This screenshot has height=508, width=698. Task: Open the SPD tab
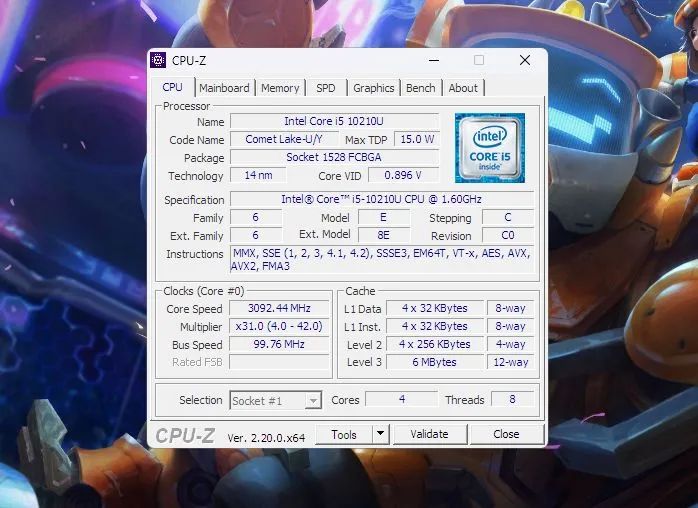[x=326, y=88]
